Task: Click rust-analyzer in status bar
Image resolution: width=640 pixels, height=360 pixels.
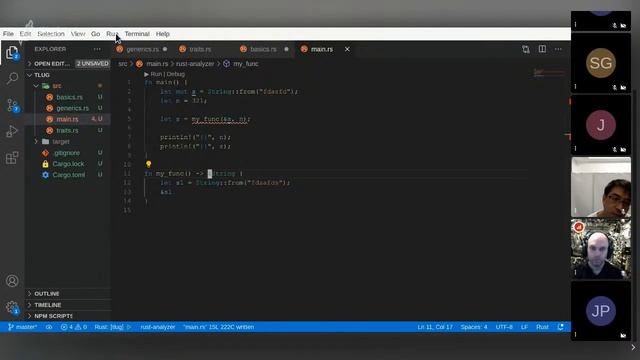Action: pyautogui.click(x=158, y=327)
